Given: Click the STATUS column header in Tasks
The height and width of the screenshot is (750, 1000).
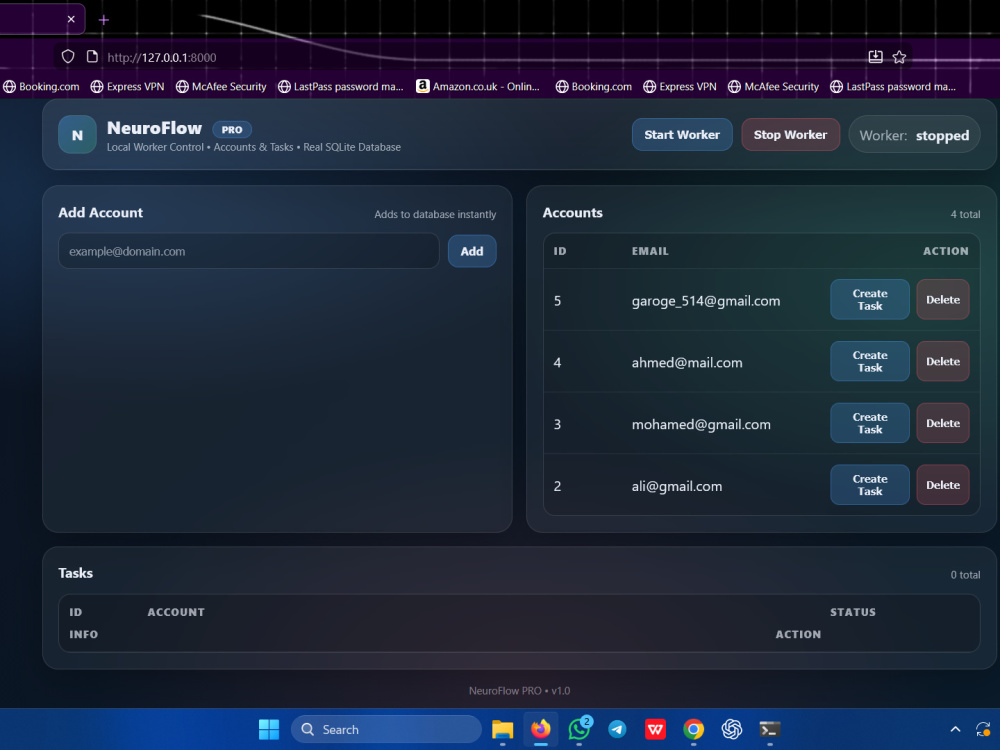Looking at the screenshot, I should [x=853, y=612].
